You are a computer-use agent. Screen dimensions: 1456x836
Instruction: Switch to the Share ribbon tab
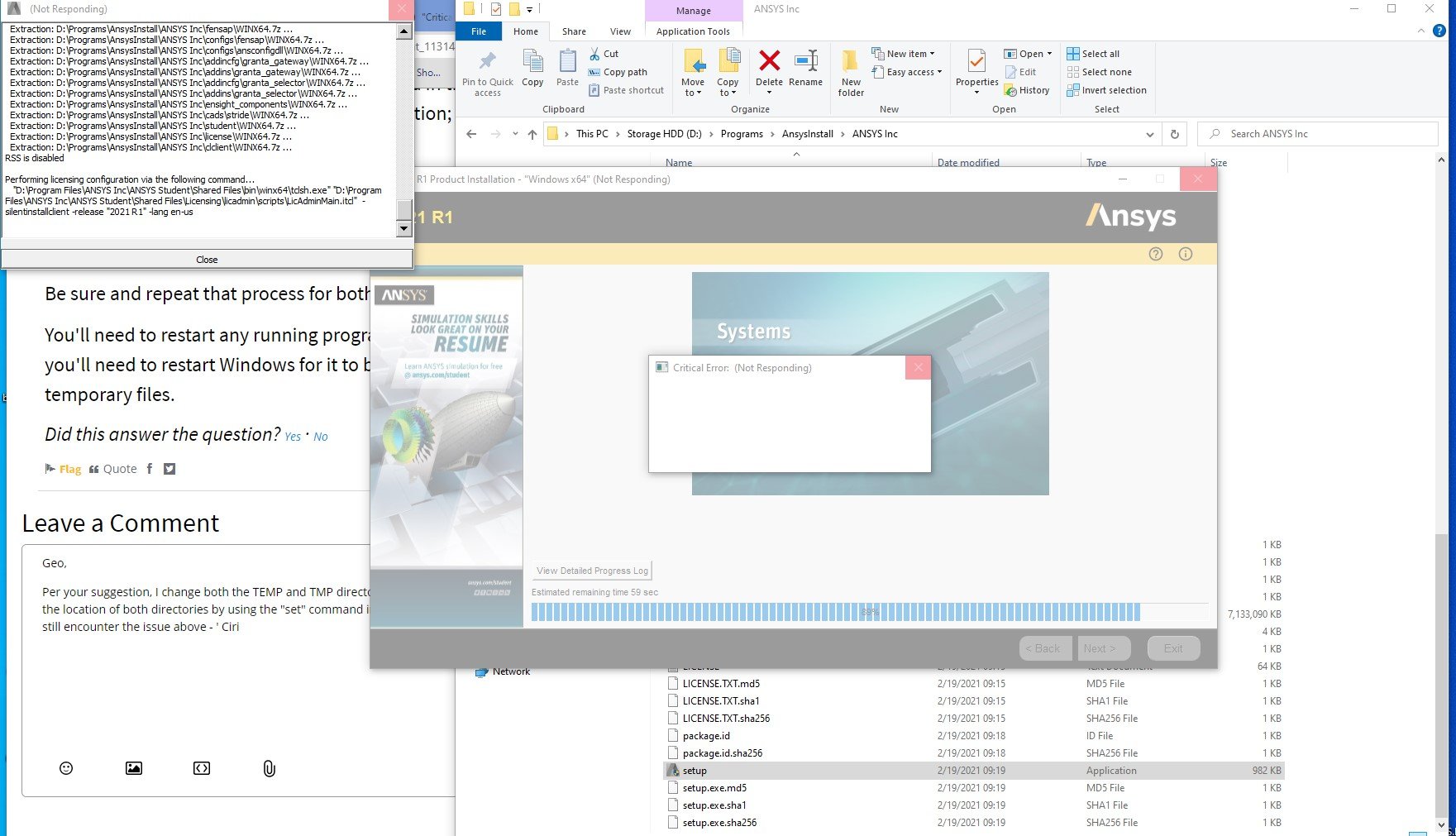574,31
